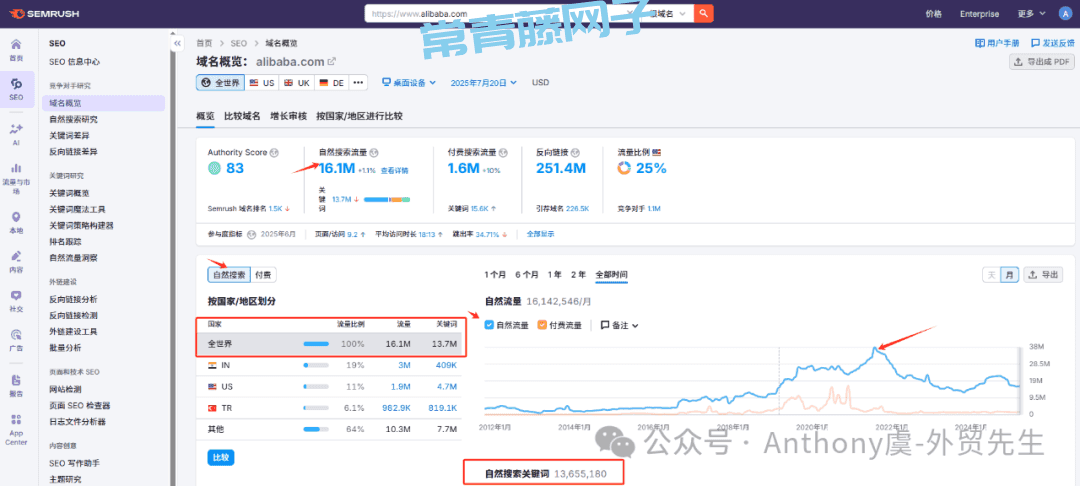This screenshot has width=1080, height=486.
Task: Open the 2025年7月20日 date dropdown
Action: (x=484, y=83)
